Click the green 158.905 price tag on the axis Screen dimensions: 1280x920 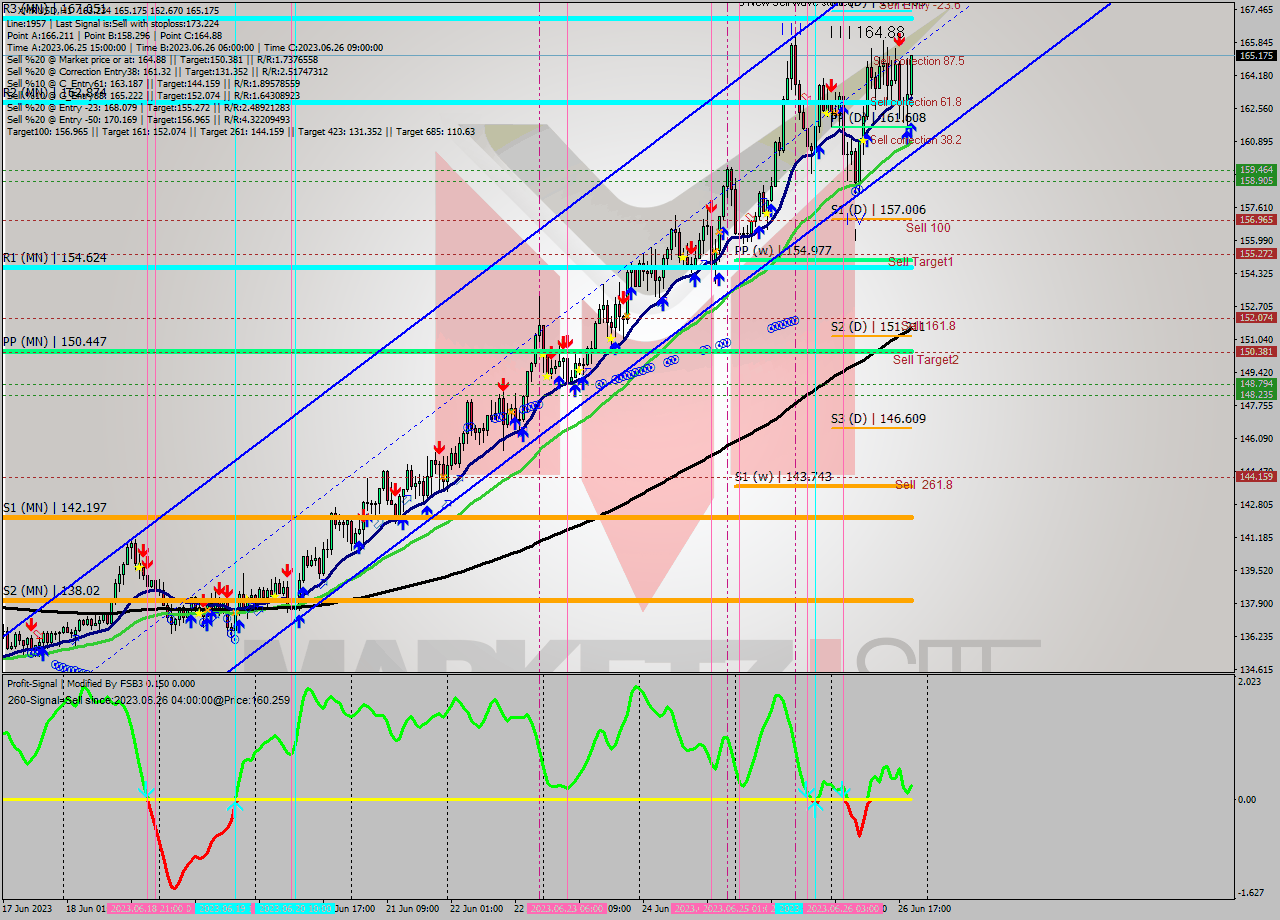(1255, 180)
